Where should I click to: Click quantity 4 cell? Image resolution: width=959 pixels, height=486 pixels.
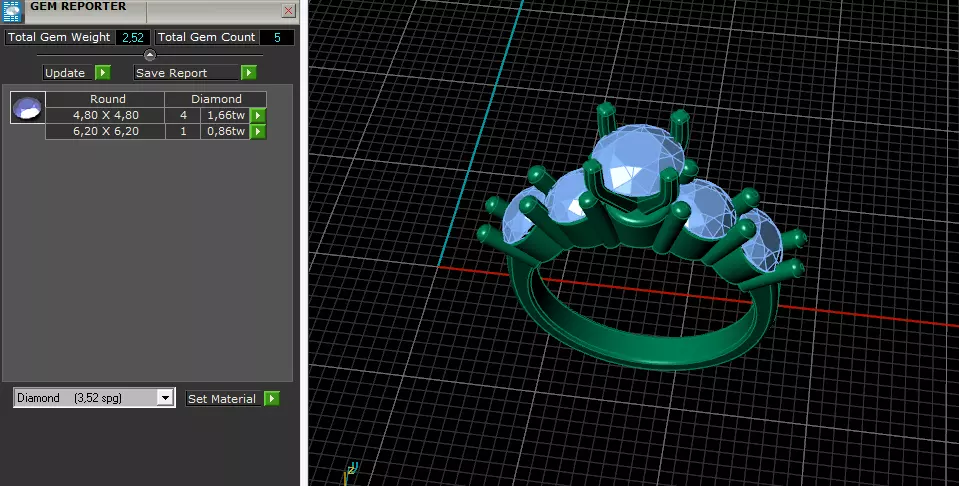tap(183, 115)
